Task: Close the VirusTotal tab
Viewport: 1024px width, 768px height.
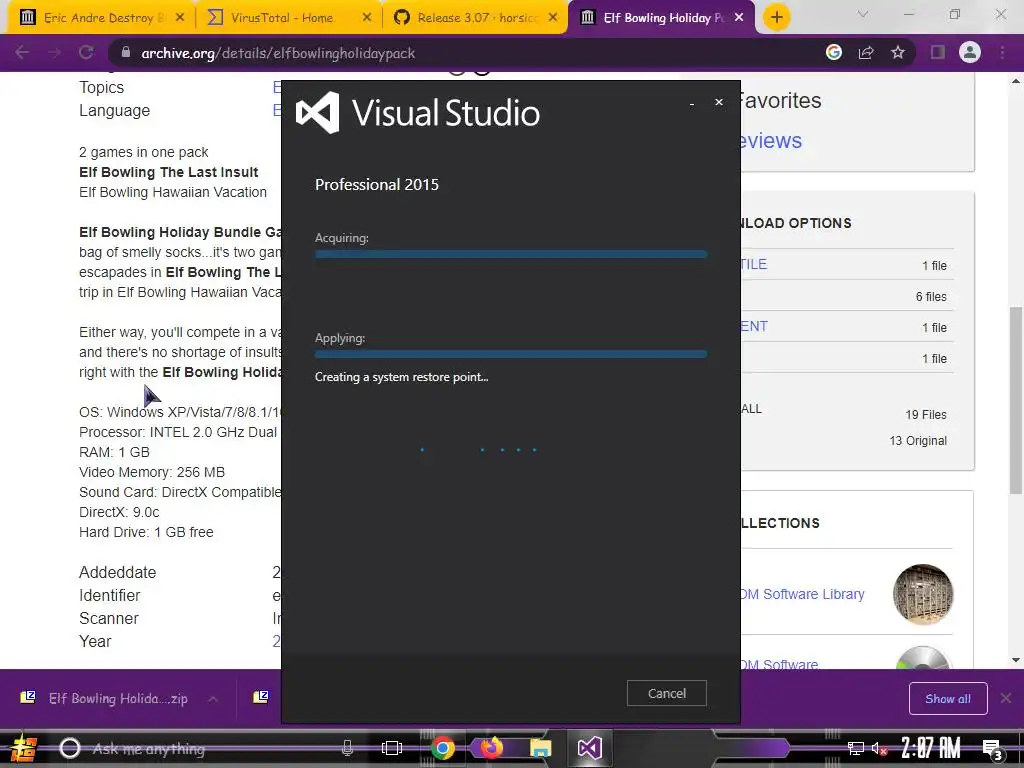Action: pos(367,18)
